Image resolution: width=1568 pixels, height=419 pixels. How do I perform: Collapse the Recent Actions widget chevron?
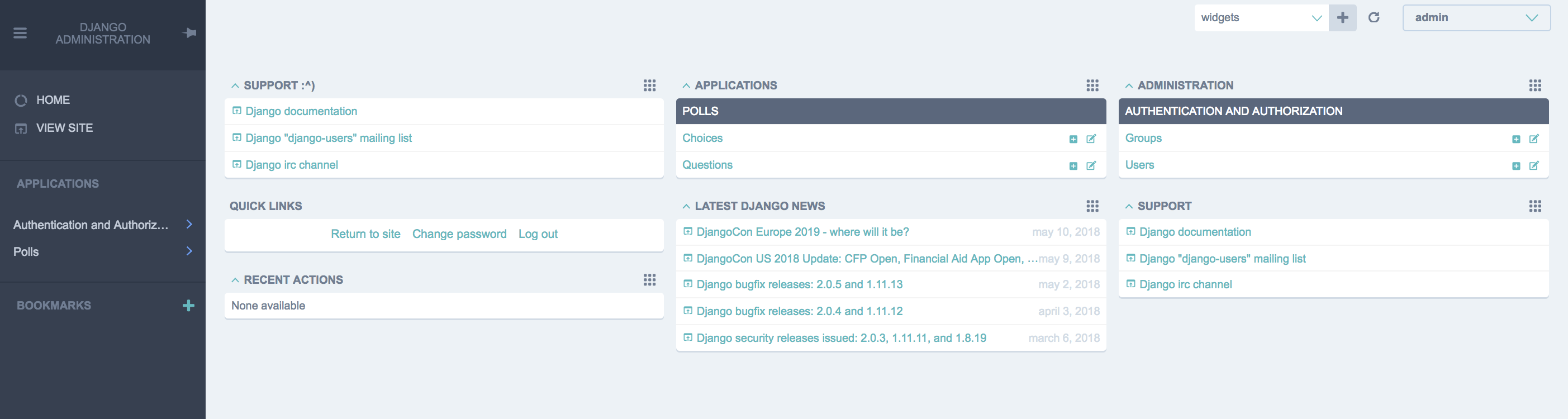(x=235, y=280)
